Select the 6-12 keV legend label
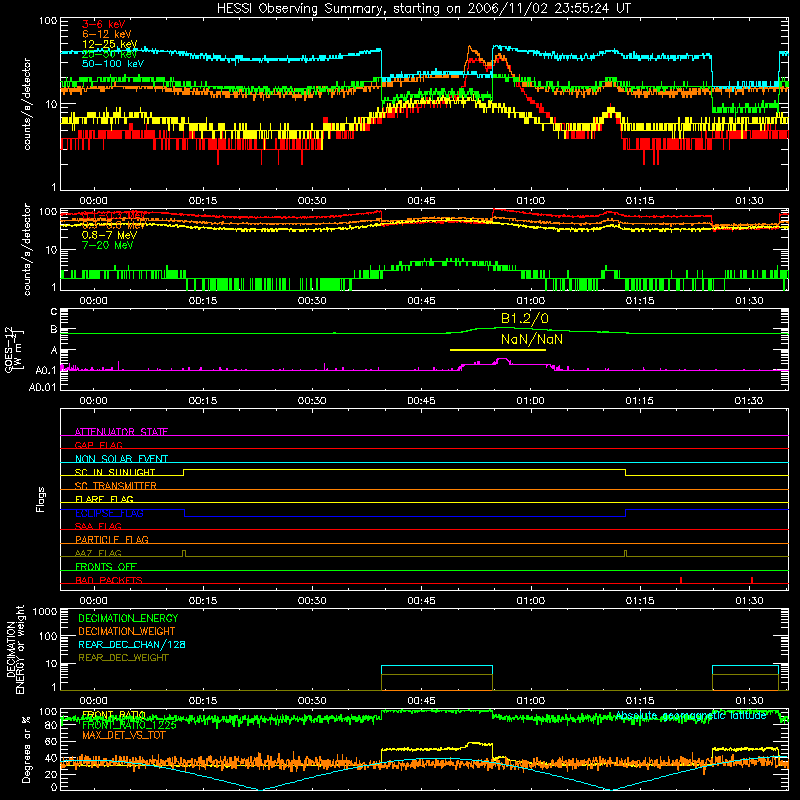800x800 pixels. tap(107, 34)
